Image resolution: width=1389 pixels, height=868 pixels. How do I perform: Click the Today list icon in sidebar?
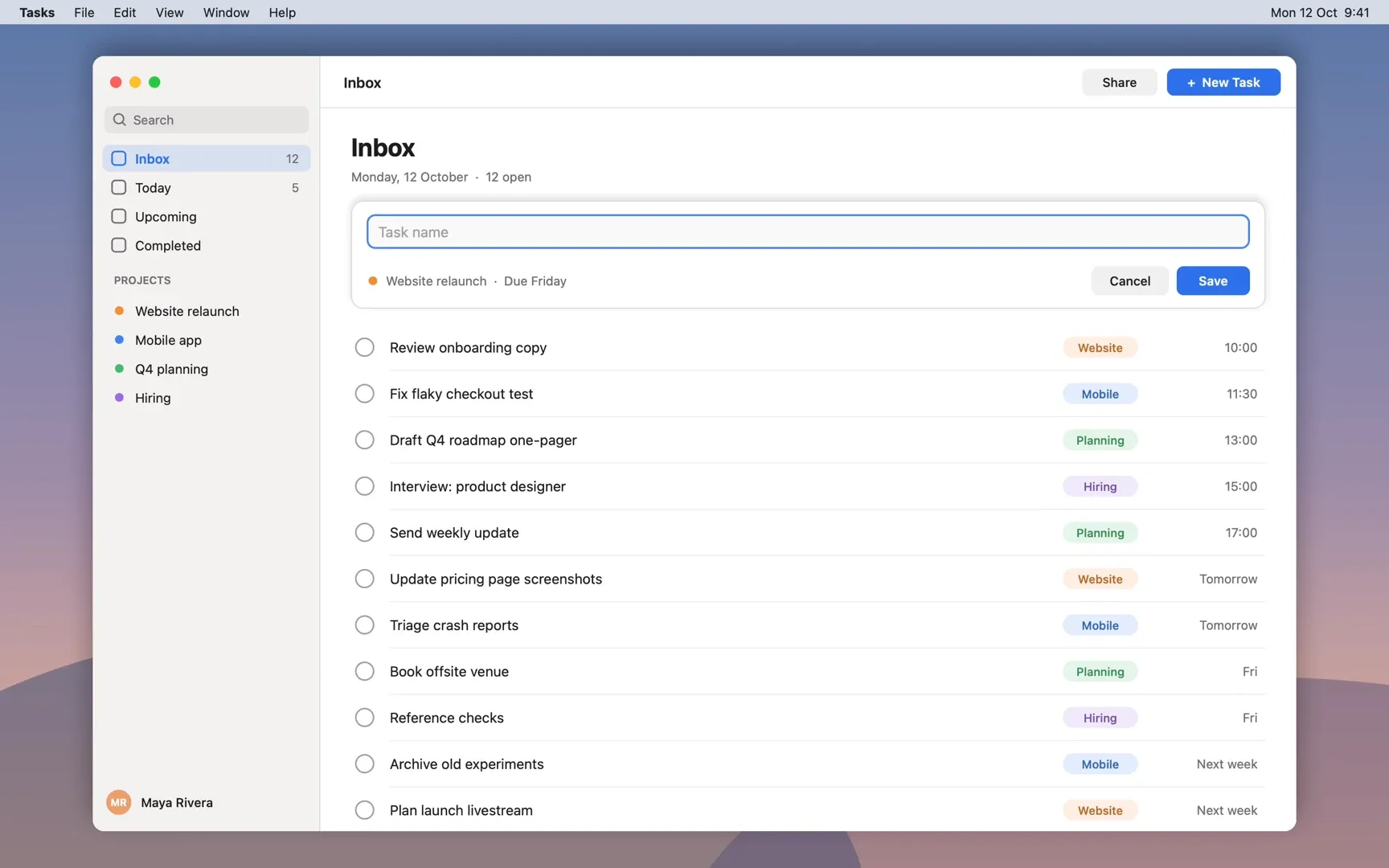119,187
